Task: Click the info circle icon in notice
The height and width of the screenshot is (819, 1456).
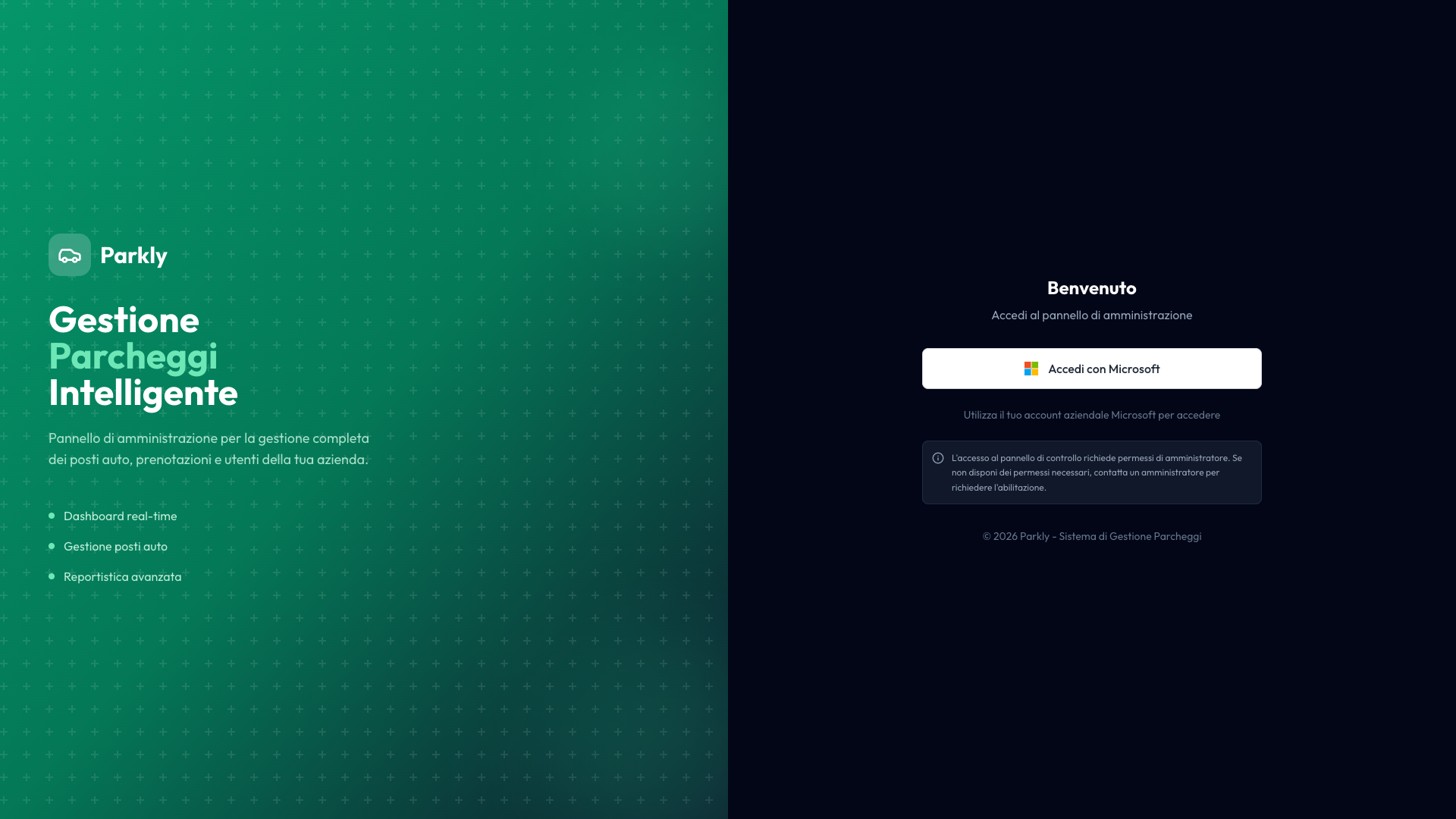Action: click(938, 458)
